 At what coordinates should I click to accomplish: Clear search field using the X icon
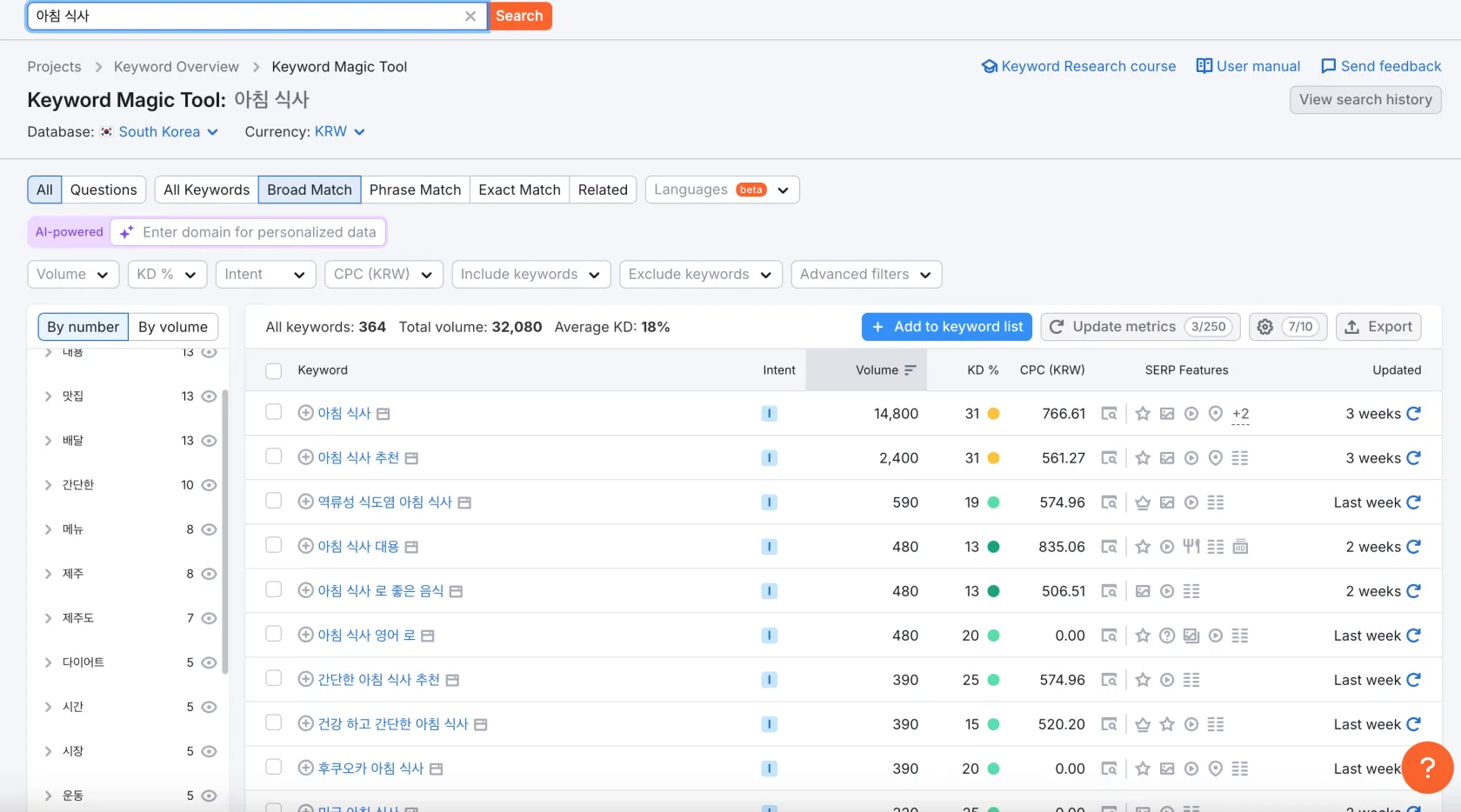[470, 16]
